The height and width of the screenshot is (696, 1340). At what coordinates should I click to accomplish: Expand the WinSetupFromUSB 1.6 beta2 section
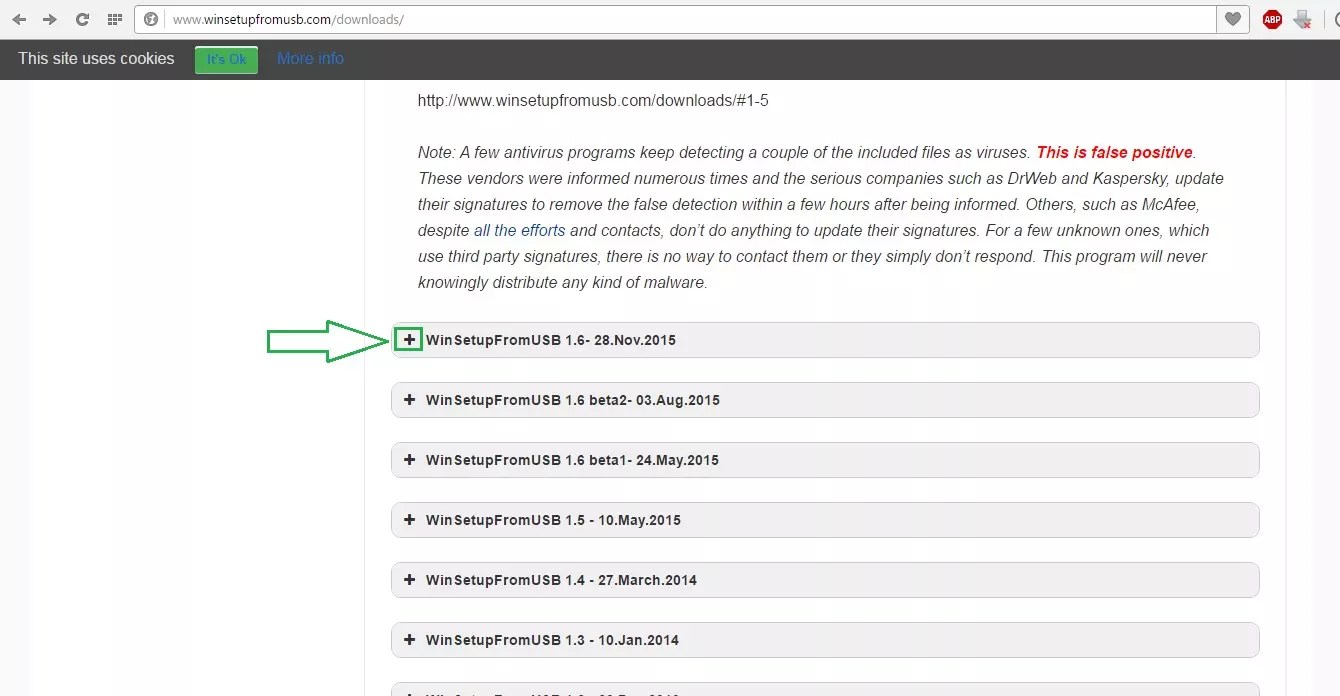409,400
